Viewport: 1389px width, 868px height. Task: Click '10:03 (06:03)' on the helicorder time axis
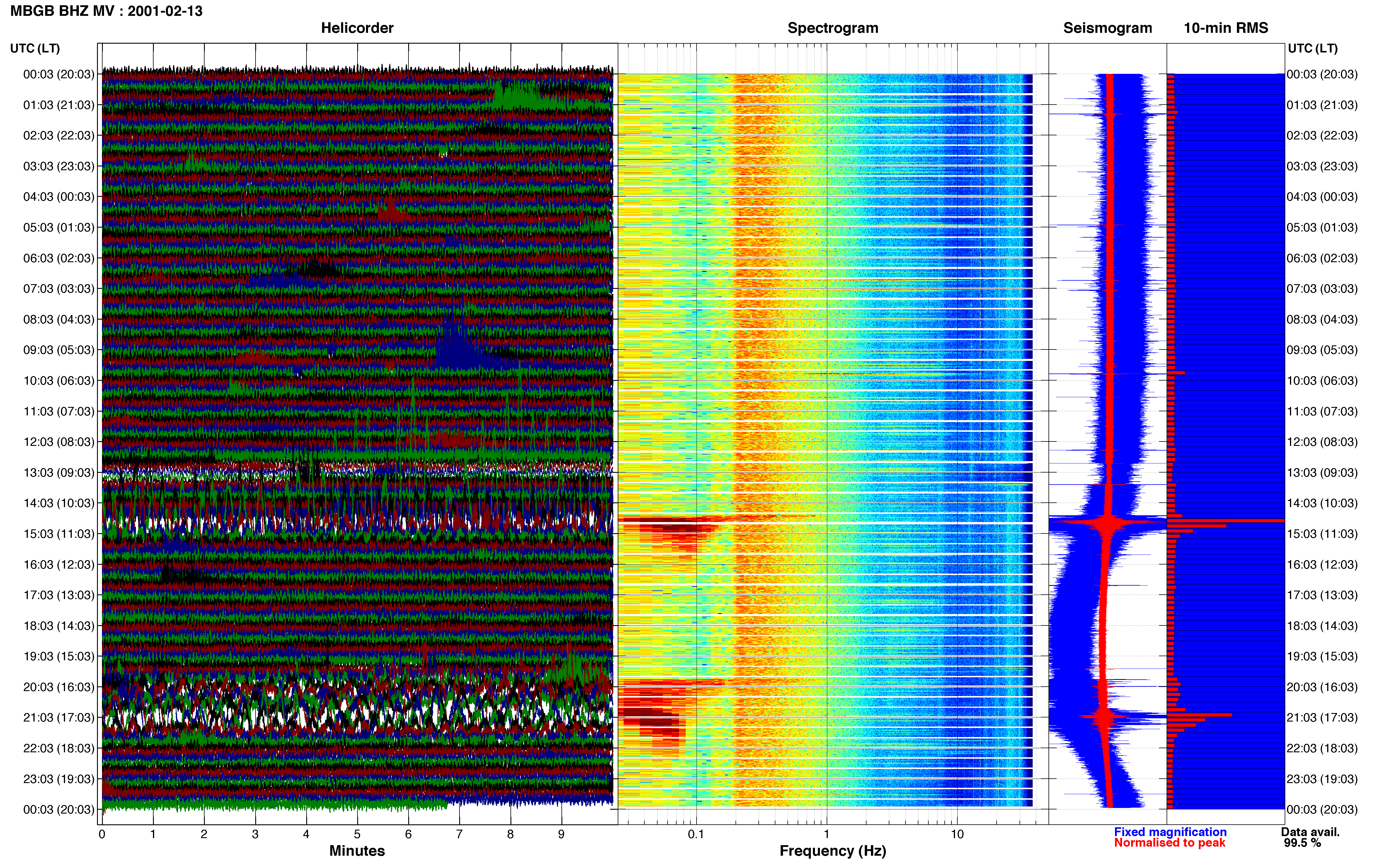point(59,381)
